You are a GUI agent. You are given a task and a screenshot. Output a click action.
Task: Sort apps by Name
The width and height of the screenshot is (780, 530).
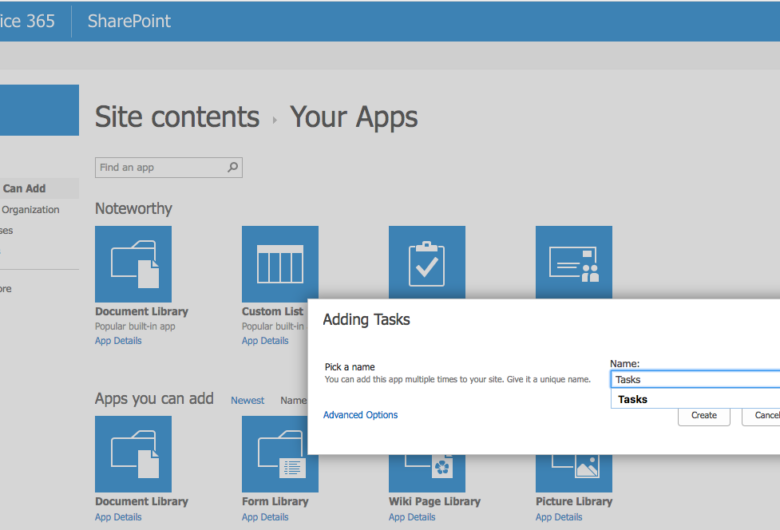293,400
